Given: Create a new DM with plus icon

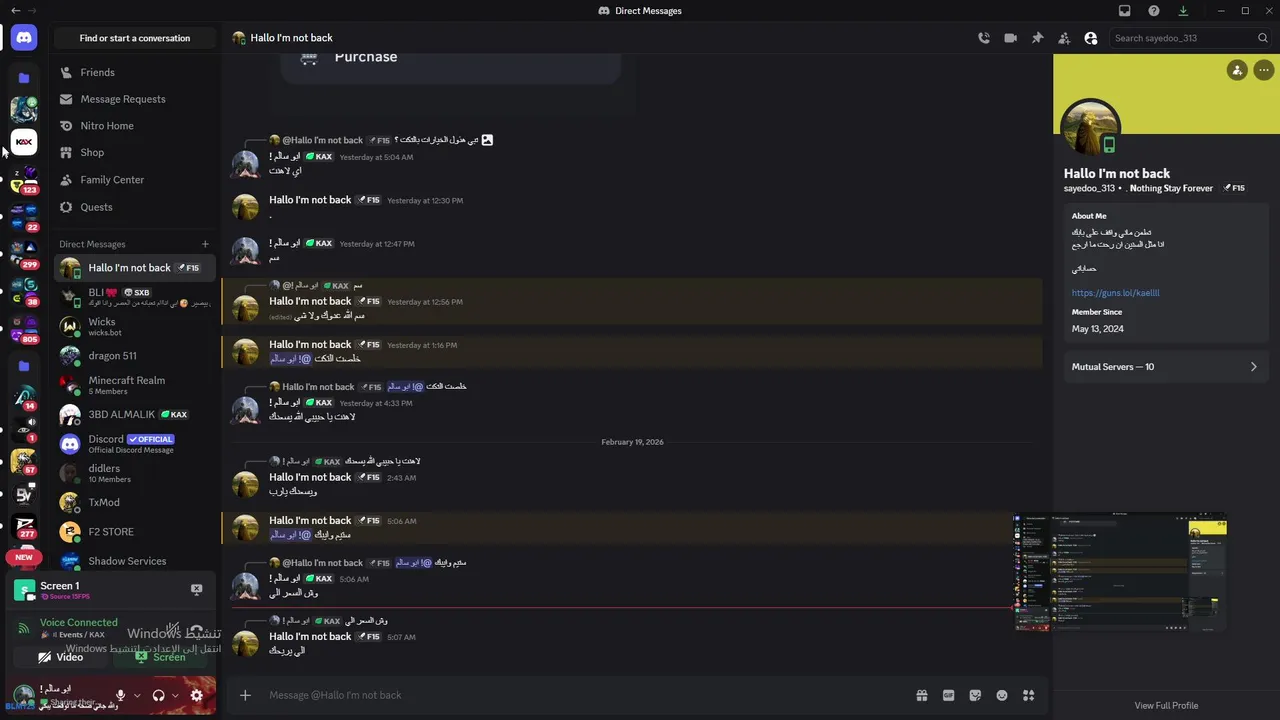Looking at the screenshot, I should click(x=205, y=244).
